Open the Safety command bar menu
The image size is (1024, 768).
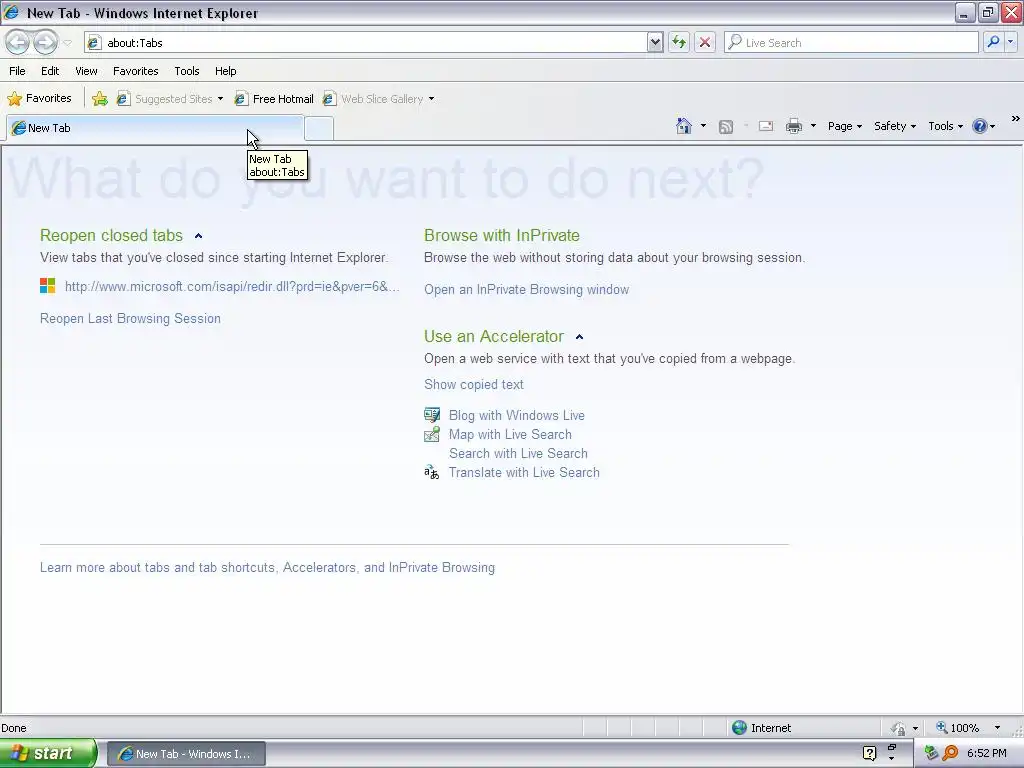pyautogui.click(x=895, y=126)
